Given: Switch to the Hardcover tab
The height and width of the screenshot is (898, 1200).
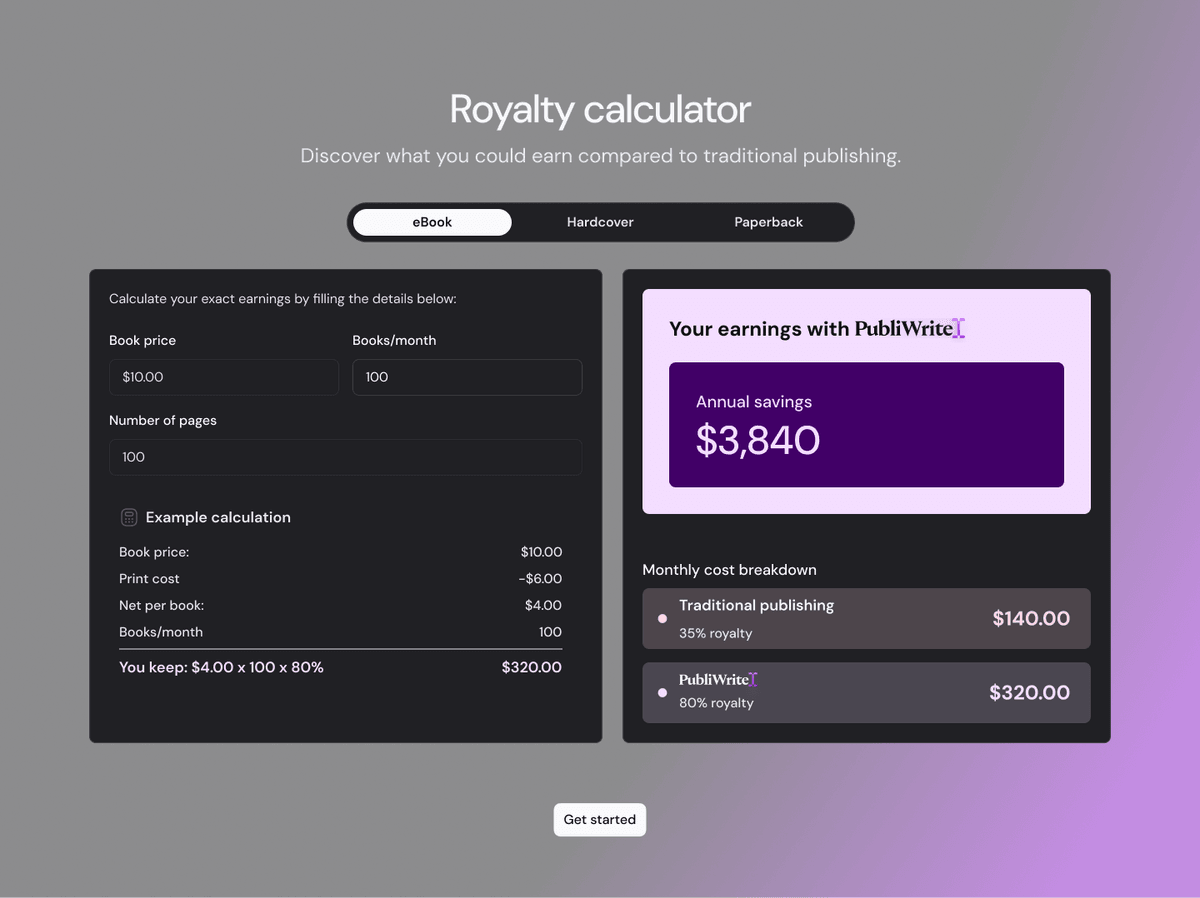Looking at the screenshot, I should point(600,222).
